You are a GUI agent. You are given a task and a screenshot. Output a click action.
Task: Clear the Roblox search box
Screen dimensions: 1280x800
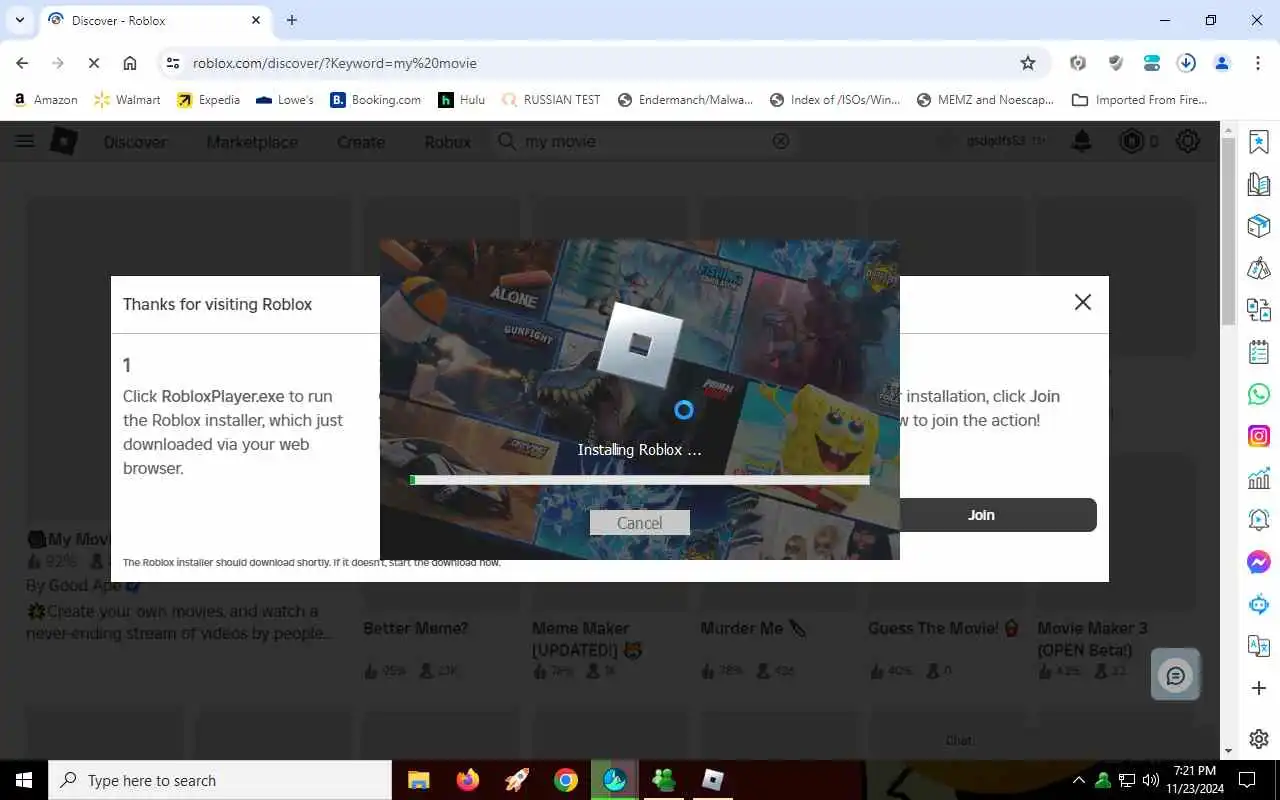tap(781, 142)
